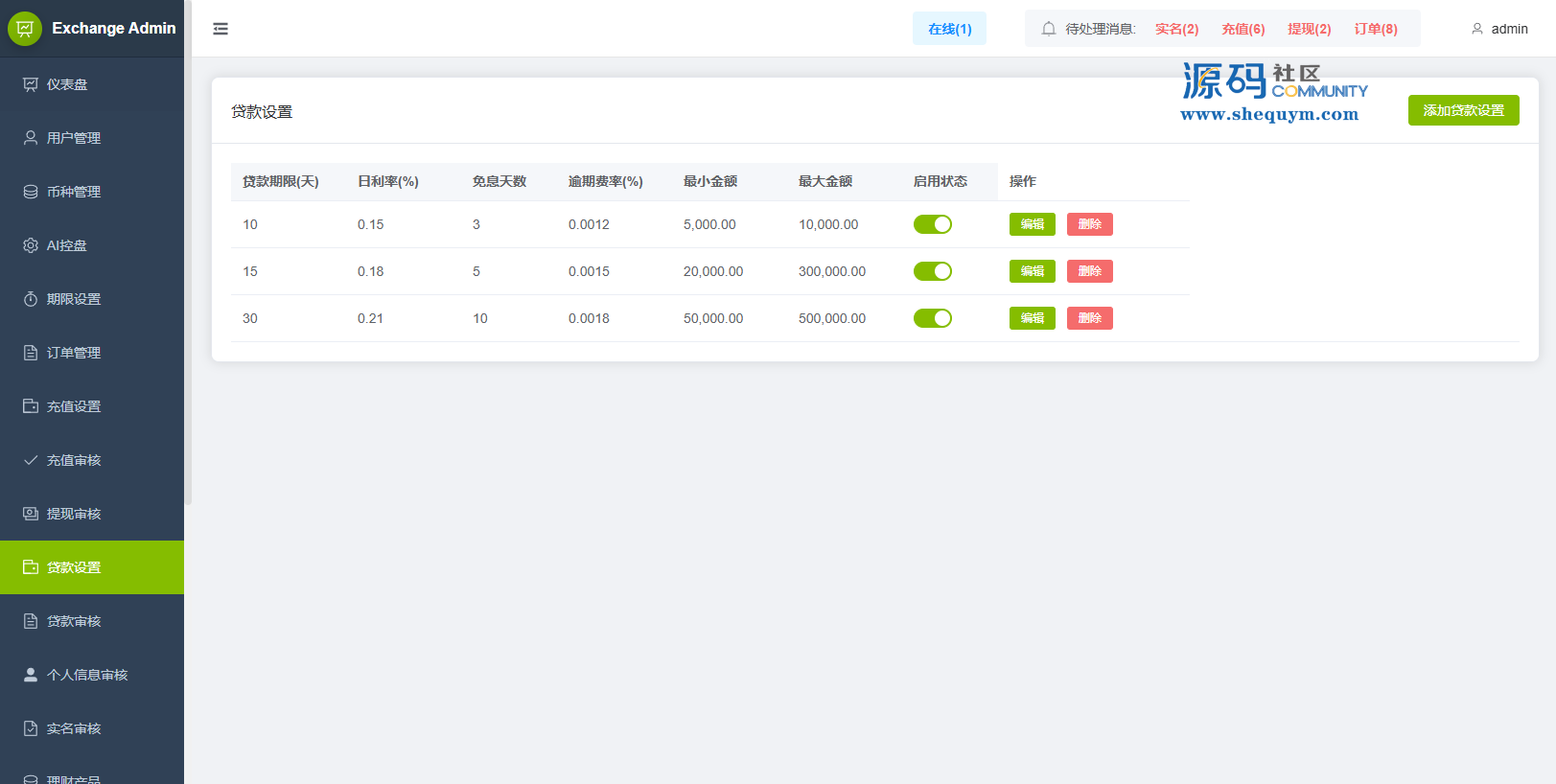Click the minimum amount 50,000.00
The width and height of the screenshot is (1556, 784).
[x=713, y=318]
